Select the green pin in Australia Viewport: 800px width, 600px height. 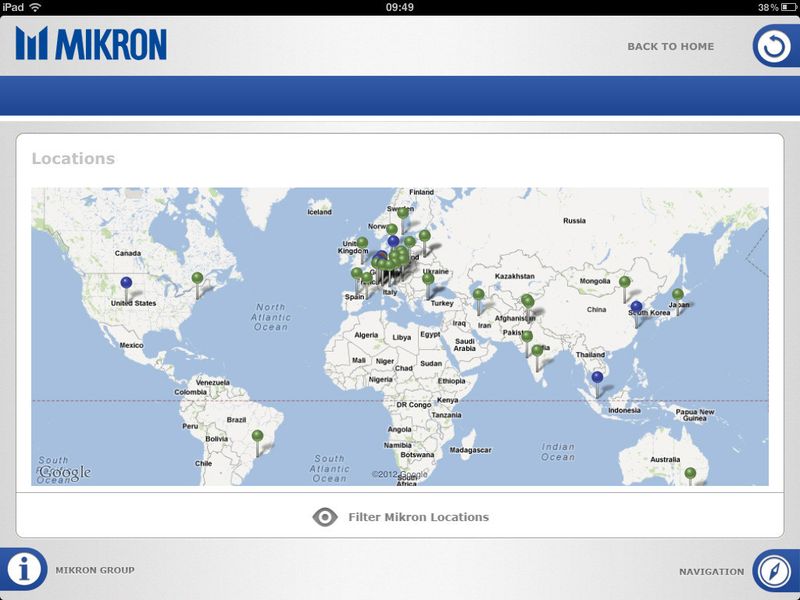coord(690,473)
